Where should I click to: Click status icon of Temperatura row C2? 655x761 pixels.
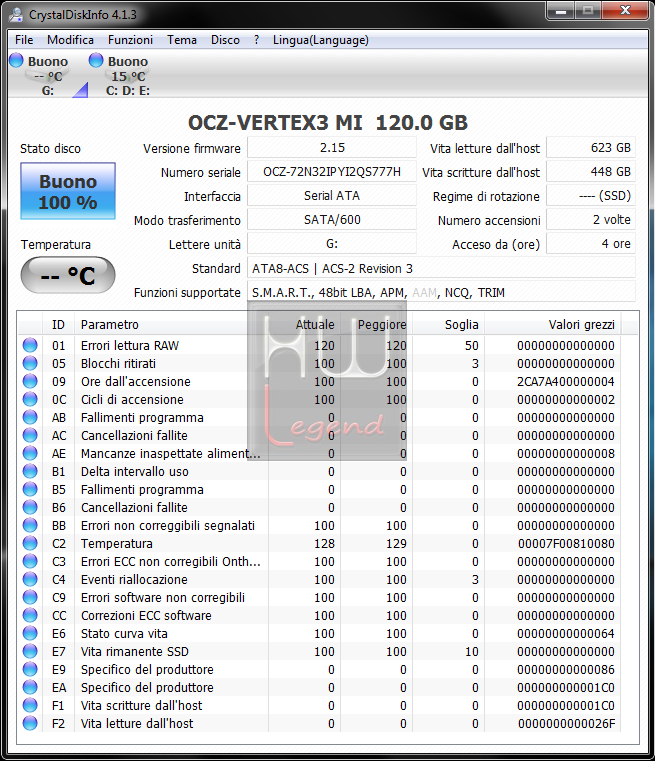coord(30,543)
